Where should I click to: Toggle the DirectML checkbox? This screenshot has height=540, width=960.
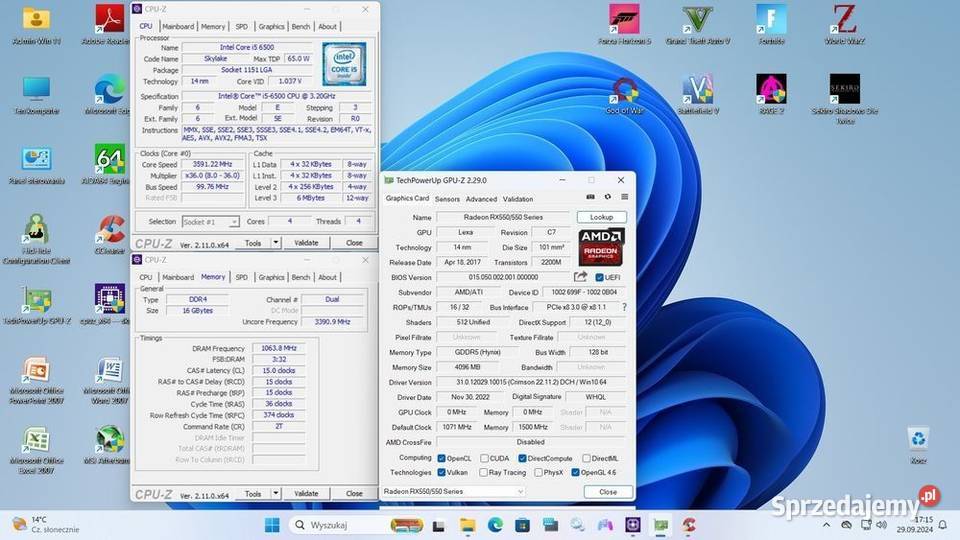(x=586, y=458)
